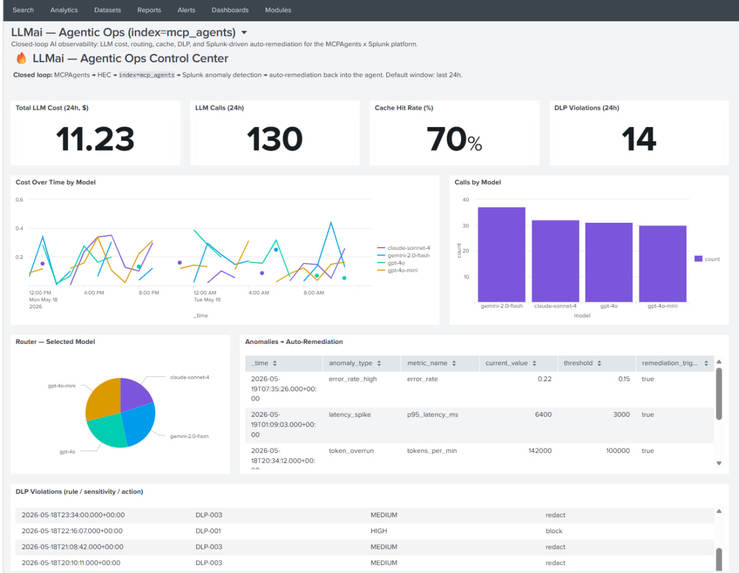Click the error_rate_high anomaly cell
Image resolution: width=739 pixels, height=573 pixels.
pyautogui.click(x=353, y=379)
